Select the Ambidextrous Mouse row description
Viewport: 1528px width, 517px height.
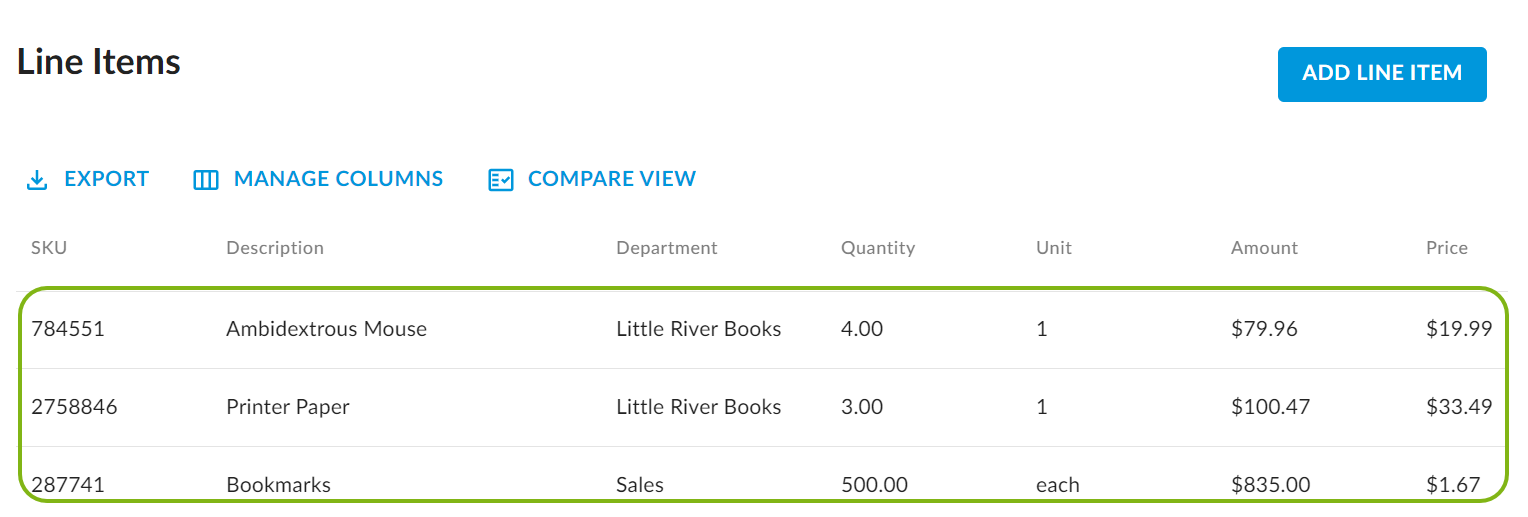coord(326,329)
